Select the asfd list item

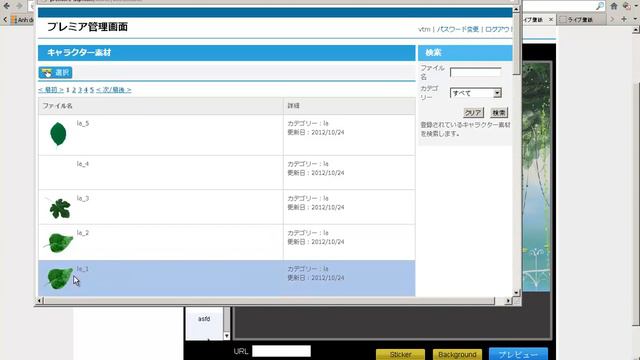click(x=204, y=319)
